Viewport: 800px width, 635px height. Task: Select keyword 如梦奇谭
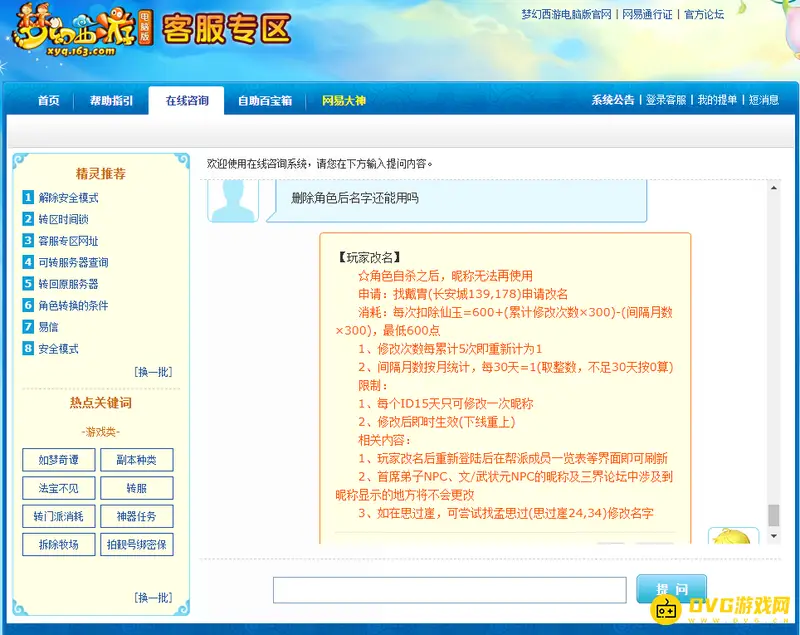coord(59,460)
